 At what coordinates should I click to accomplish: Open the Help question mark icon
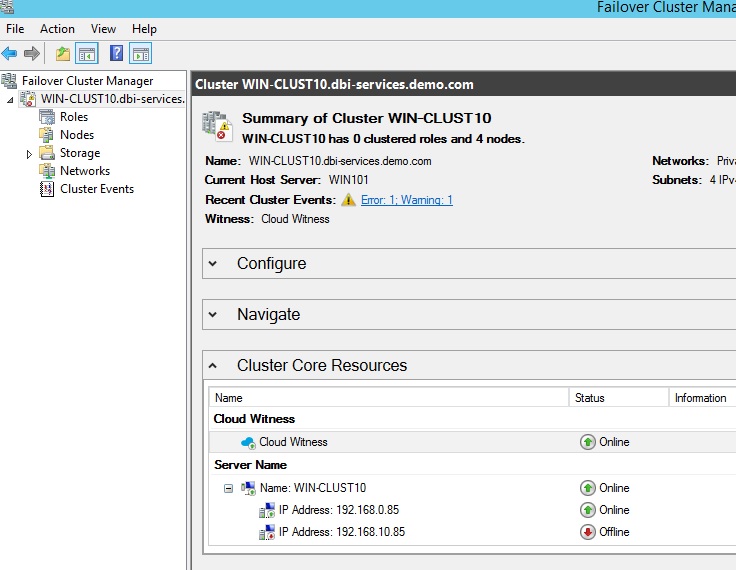[116, 53]
